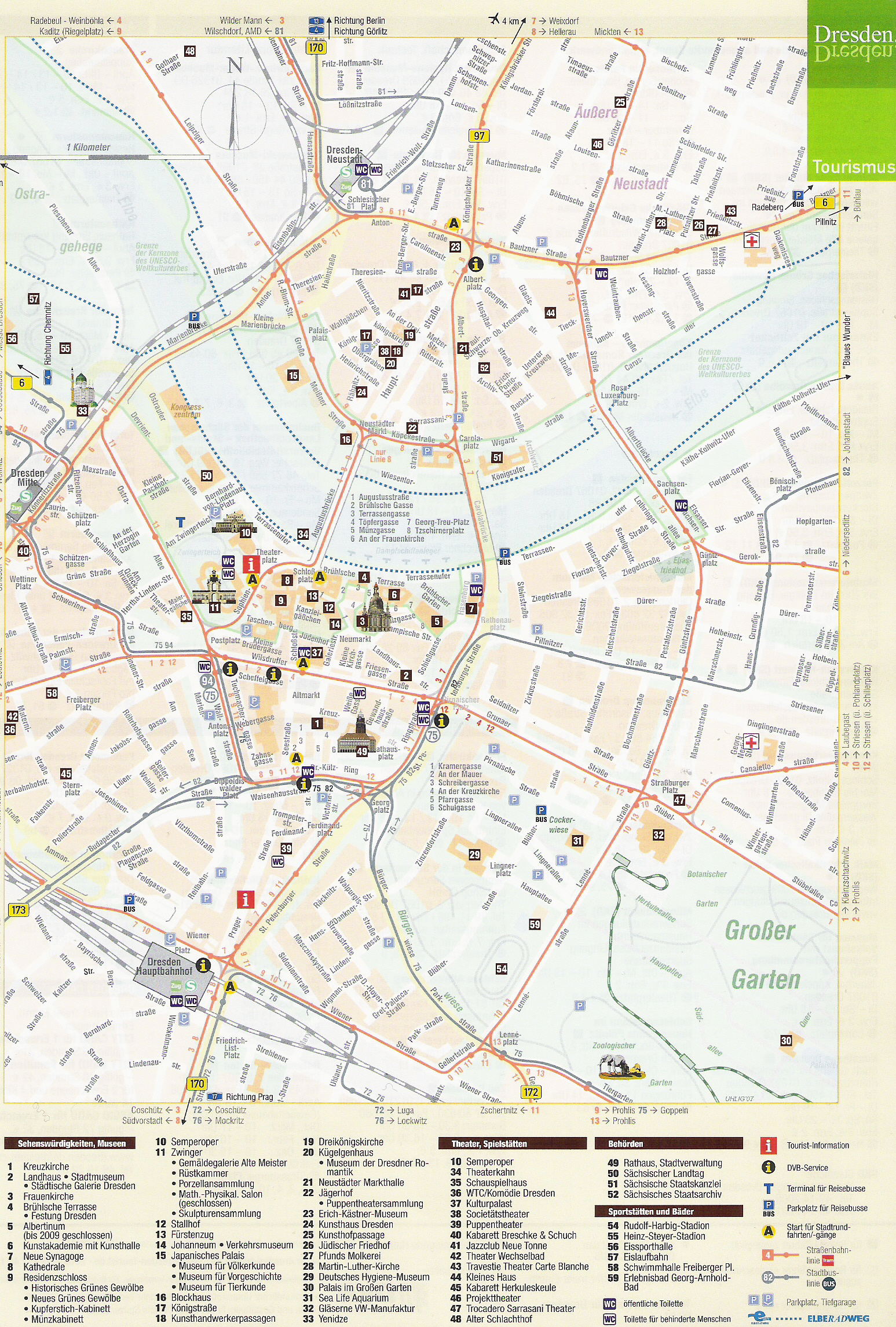Click the Carolabrücke bridge label
896x1327 pixels.
coord(482,522)
